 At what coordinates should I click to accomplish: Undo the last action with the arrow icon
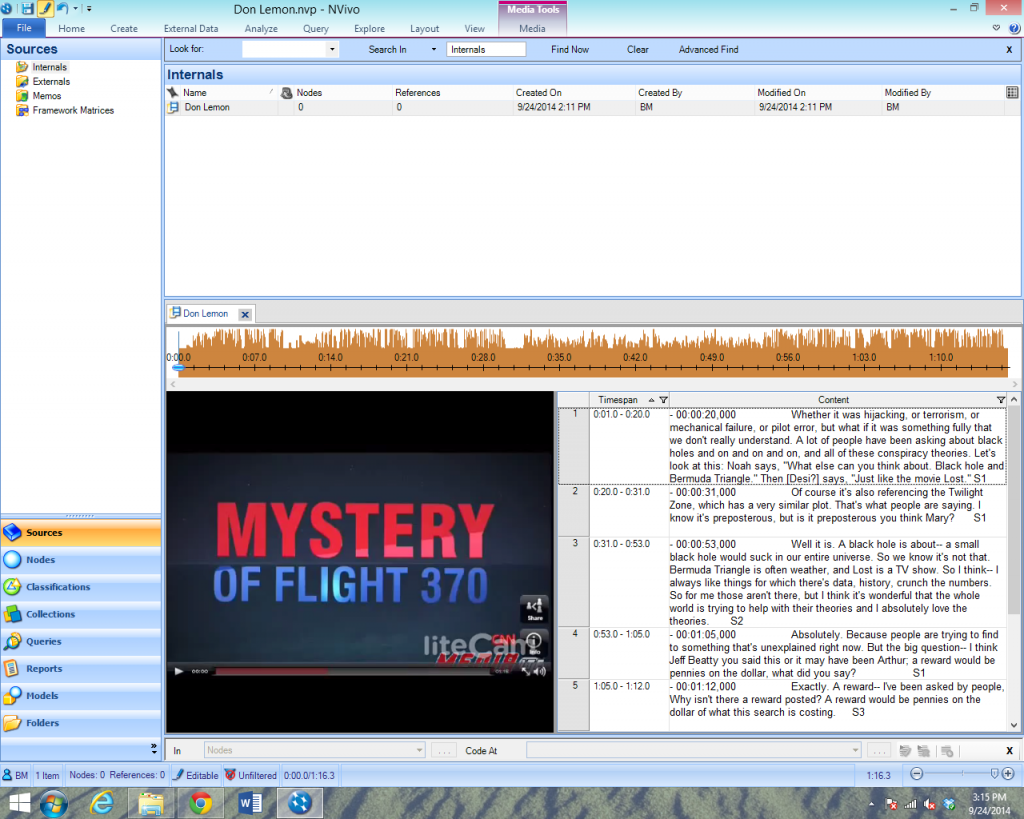(63, 8)
